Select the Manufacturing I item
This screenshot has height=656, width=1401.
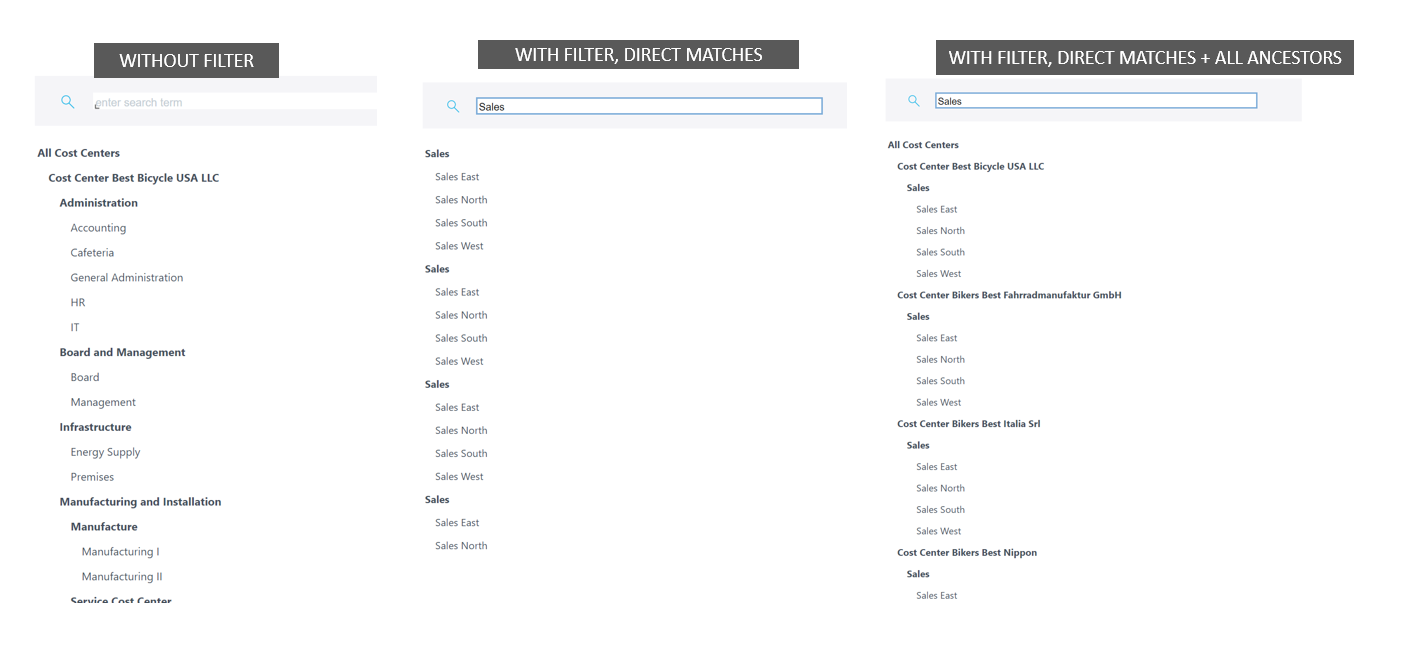[x=120, y=552]
